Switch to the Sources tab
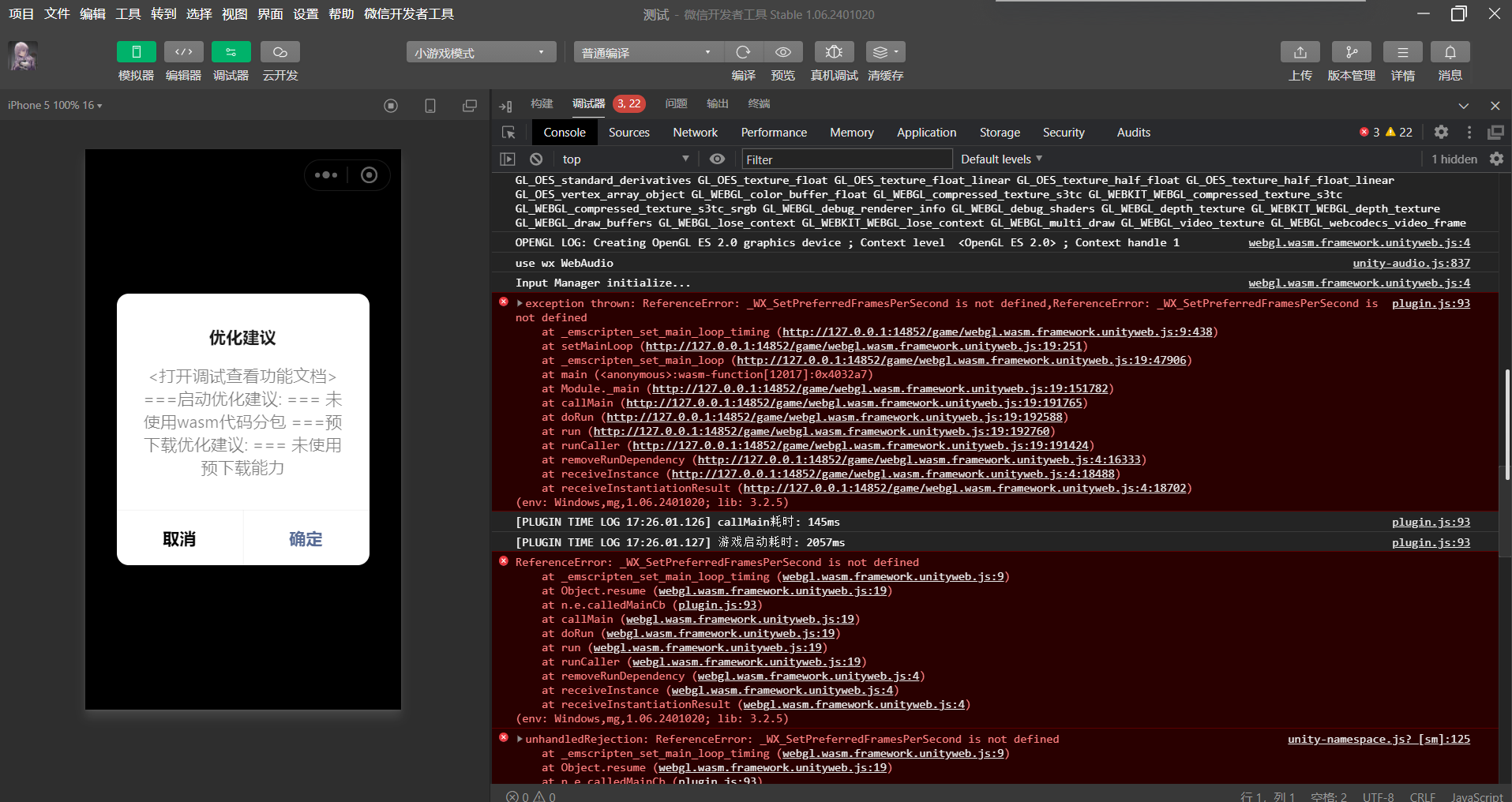Viewport: 1512px width, 802px height. click(629, 133)
